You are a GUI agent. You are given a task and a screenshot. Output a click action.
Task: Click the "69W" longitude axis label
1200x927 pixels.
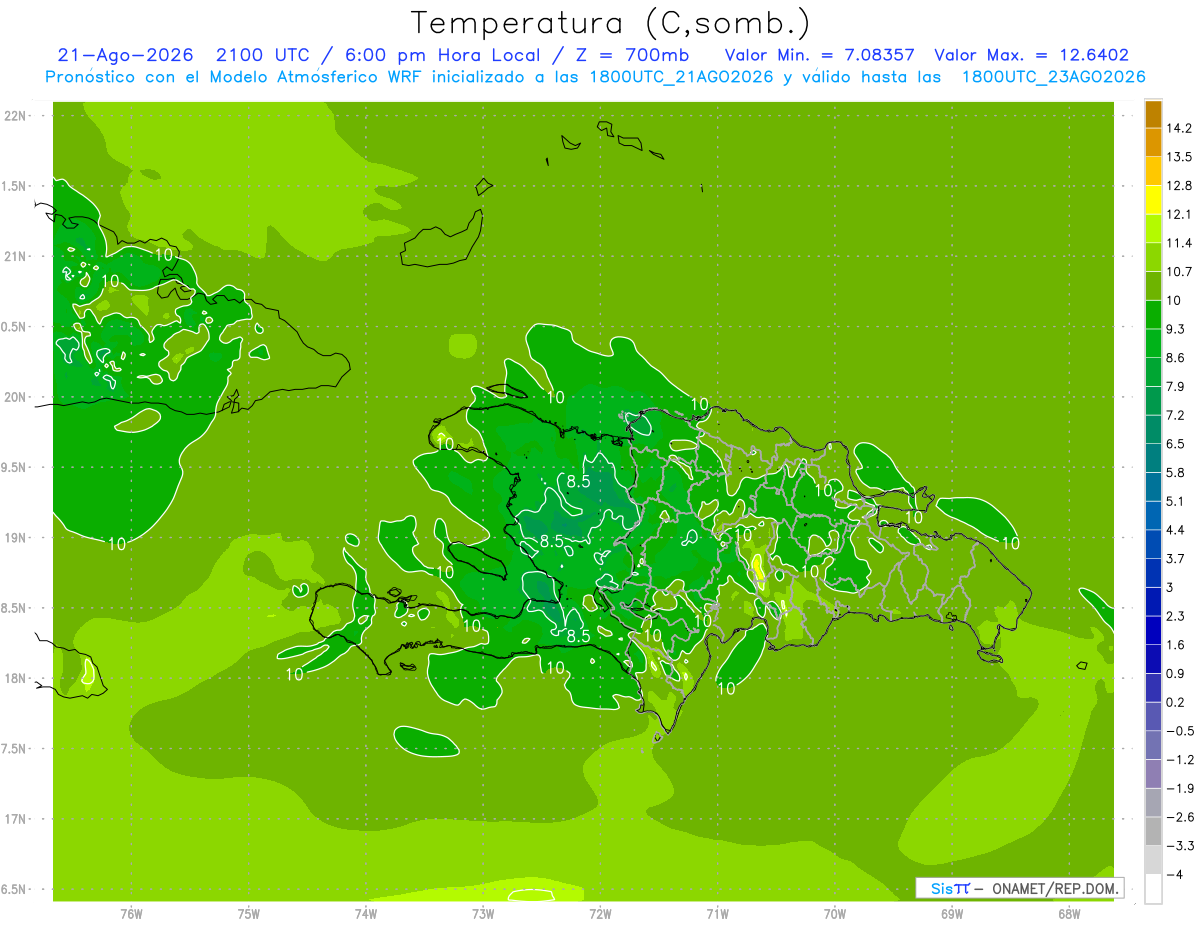pos(952,913)
